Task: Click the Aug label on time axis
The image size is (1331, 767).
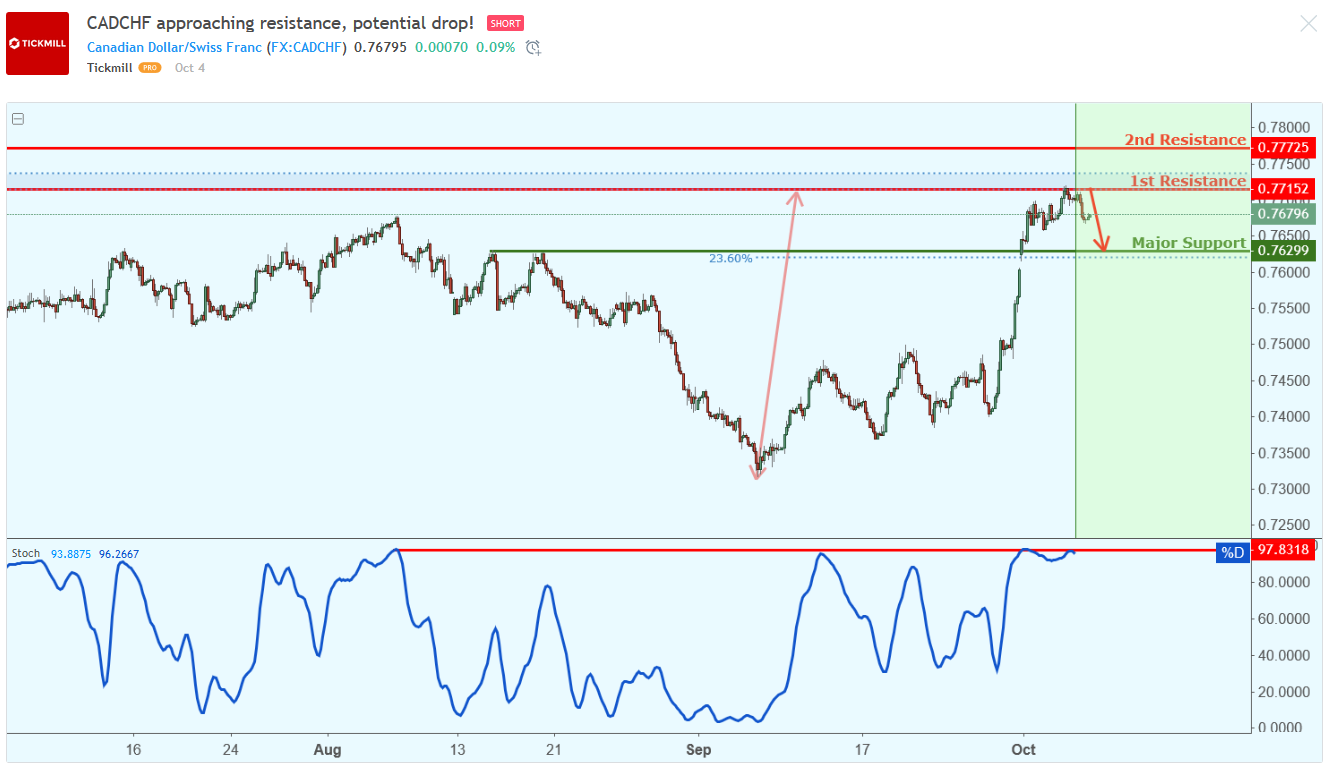Action: point(327,749)
